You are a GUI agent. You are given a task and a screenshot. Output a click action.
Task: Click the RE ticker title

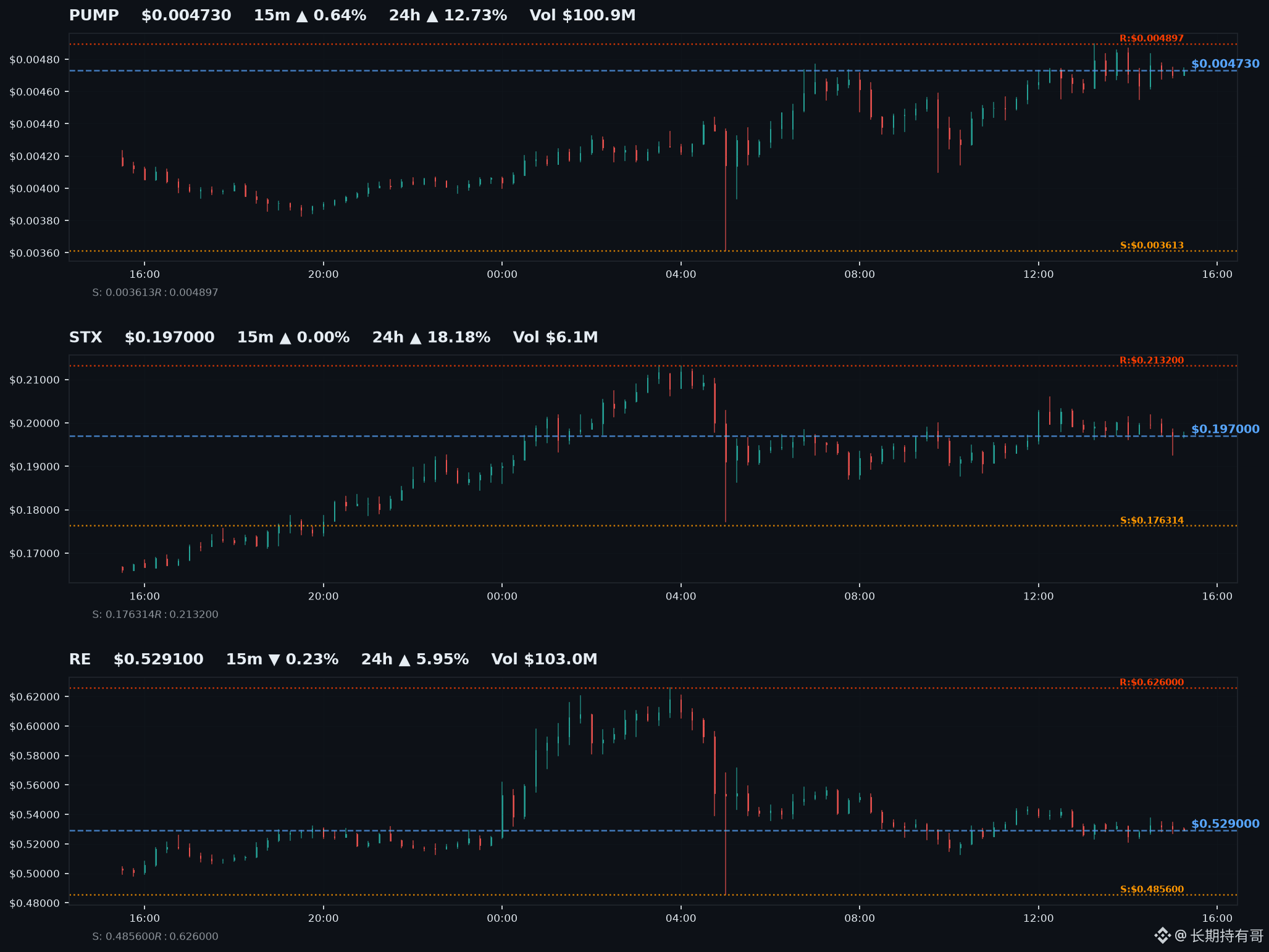click(80, 659)
